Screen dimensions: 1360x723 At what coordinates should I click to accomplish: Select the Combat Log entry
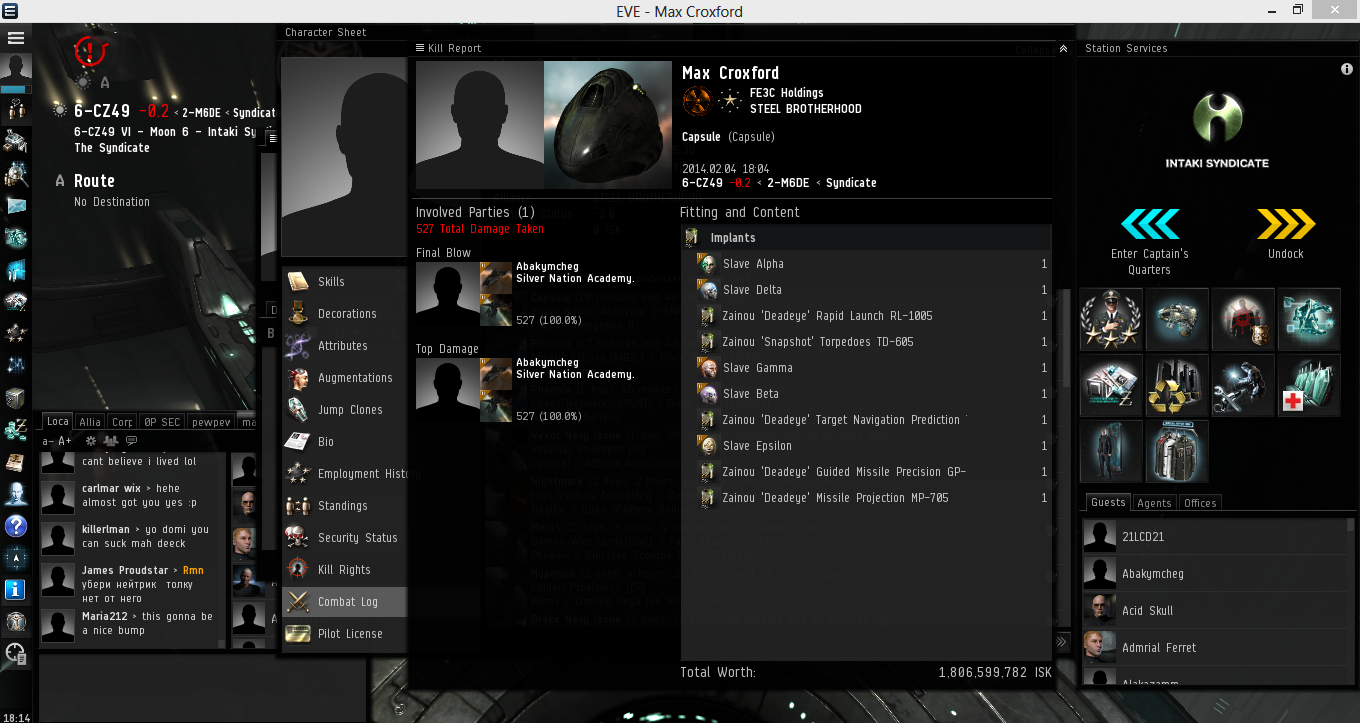pyautogui.click(x=344, y=602)
